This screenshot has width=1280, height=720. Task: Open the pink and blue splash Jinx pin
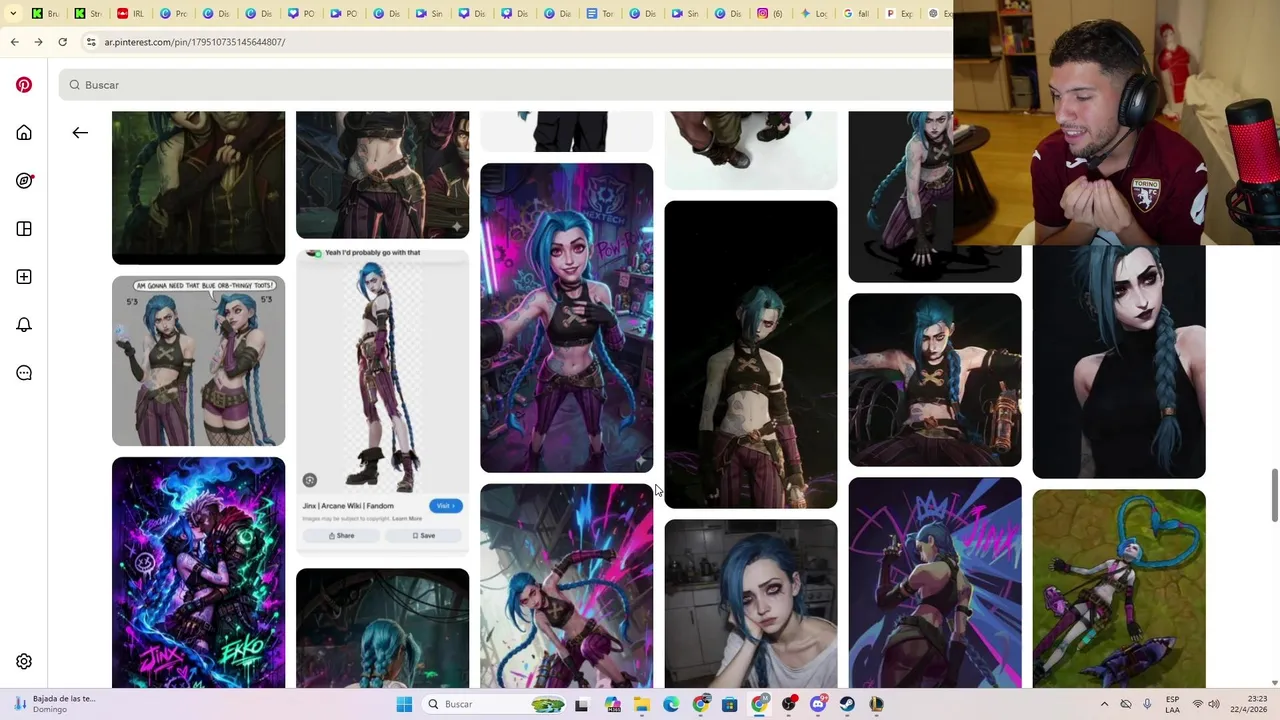point(566,587)
